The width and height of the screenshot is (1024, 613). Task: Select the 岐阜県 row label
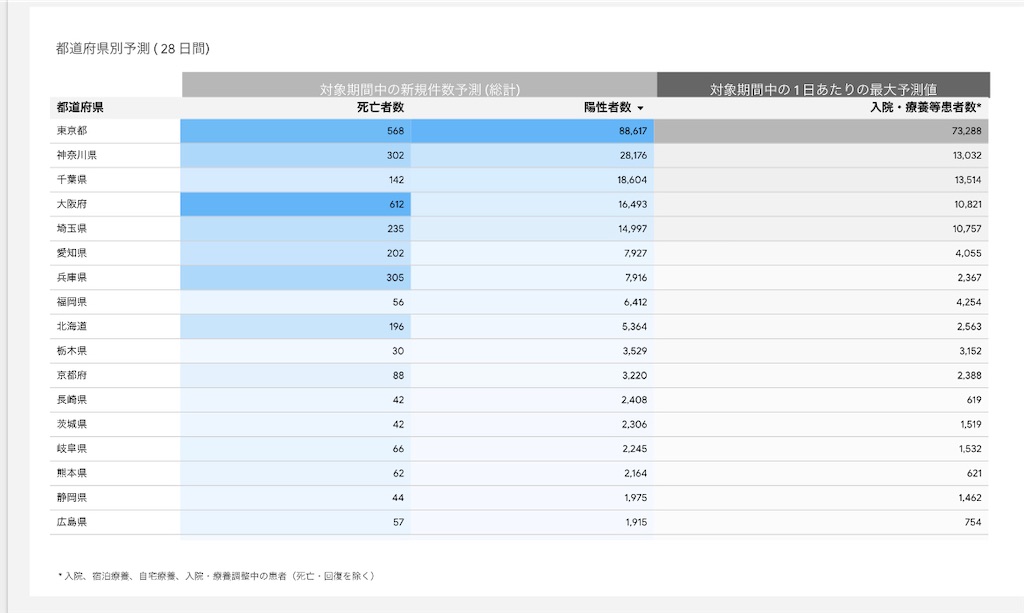(72, 449)
